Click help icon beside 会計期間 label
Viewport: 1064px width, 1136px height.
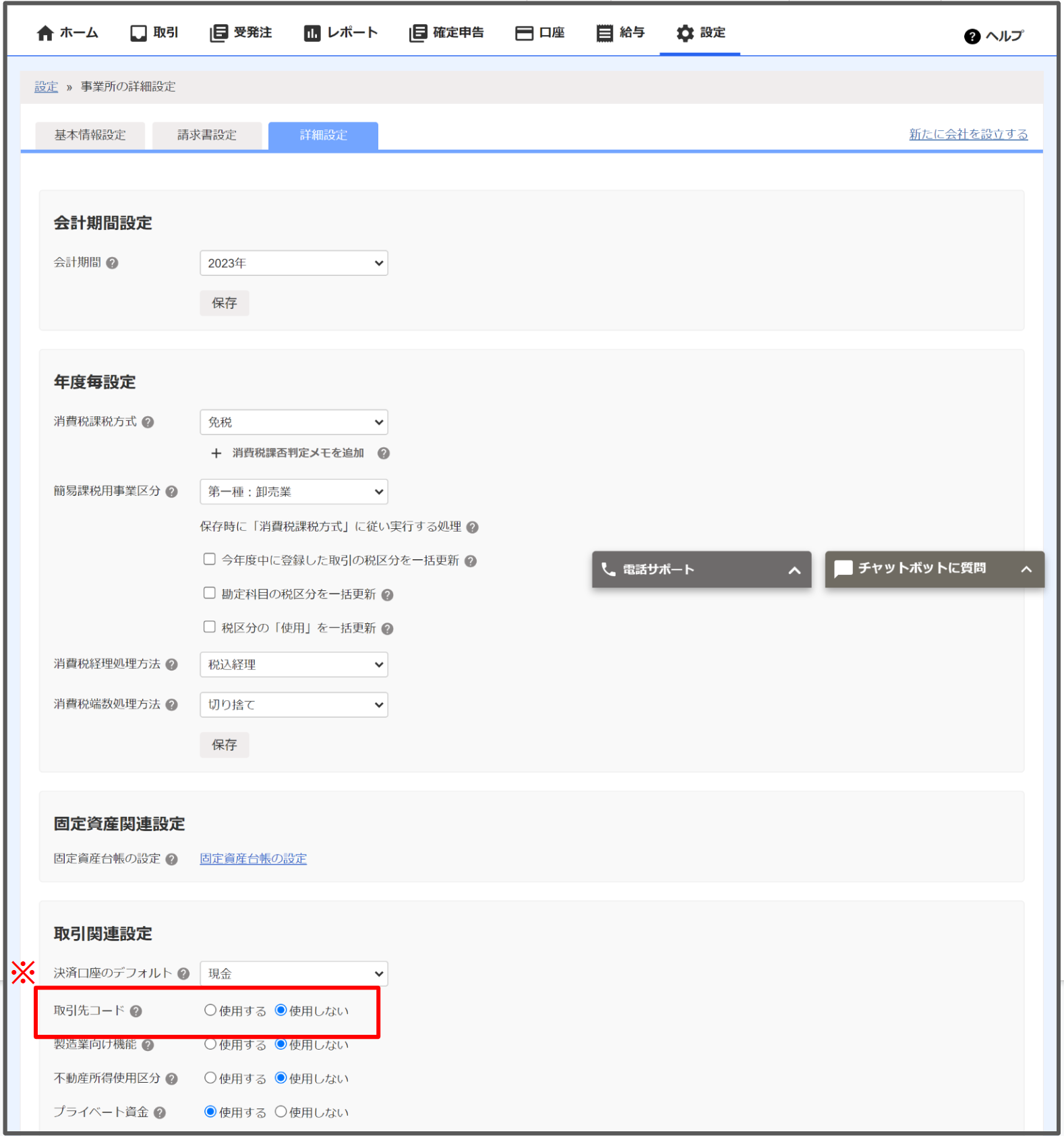tap(113, 263)
